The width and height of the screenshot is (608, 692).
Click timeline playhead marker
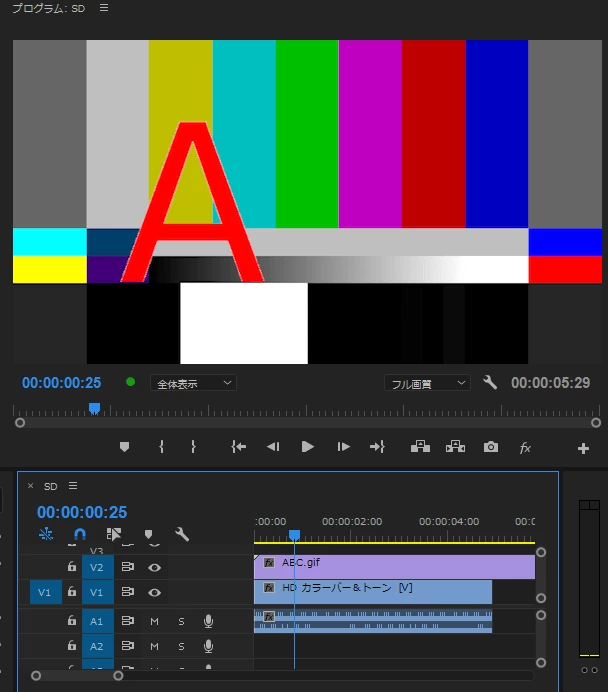click(294, 535)
